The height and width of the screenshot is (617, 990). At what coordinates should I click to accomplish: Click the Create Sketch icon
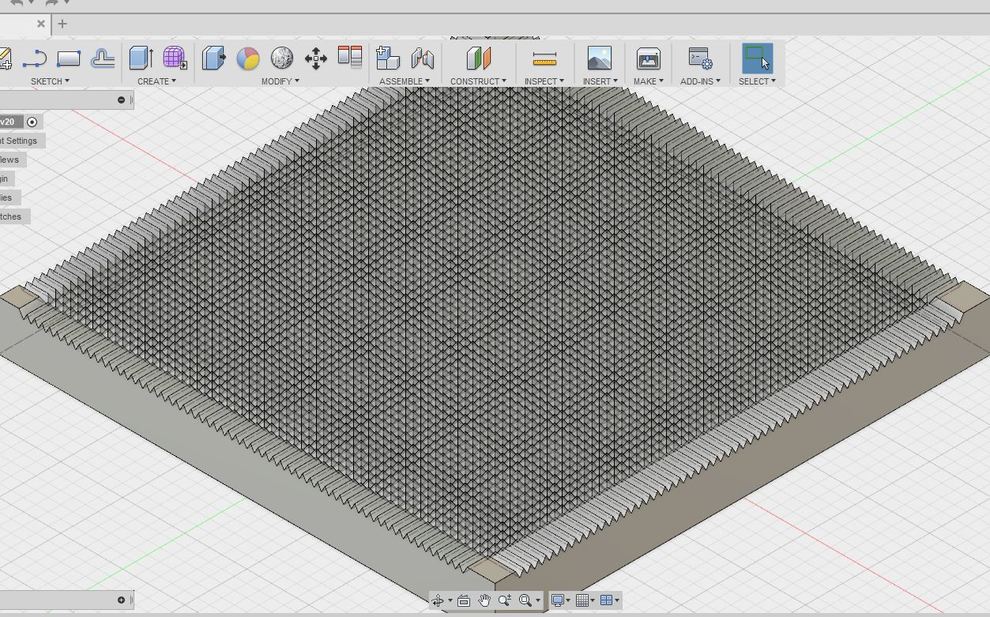[x=5, y=59]
